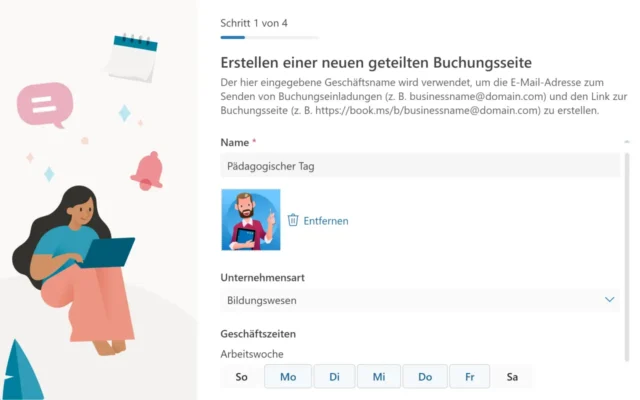Click the calendar illustration icon
640x400 pixels.
coord(132,58)
